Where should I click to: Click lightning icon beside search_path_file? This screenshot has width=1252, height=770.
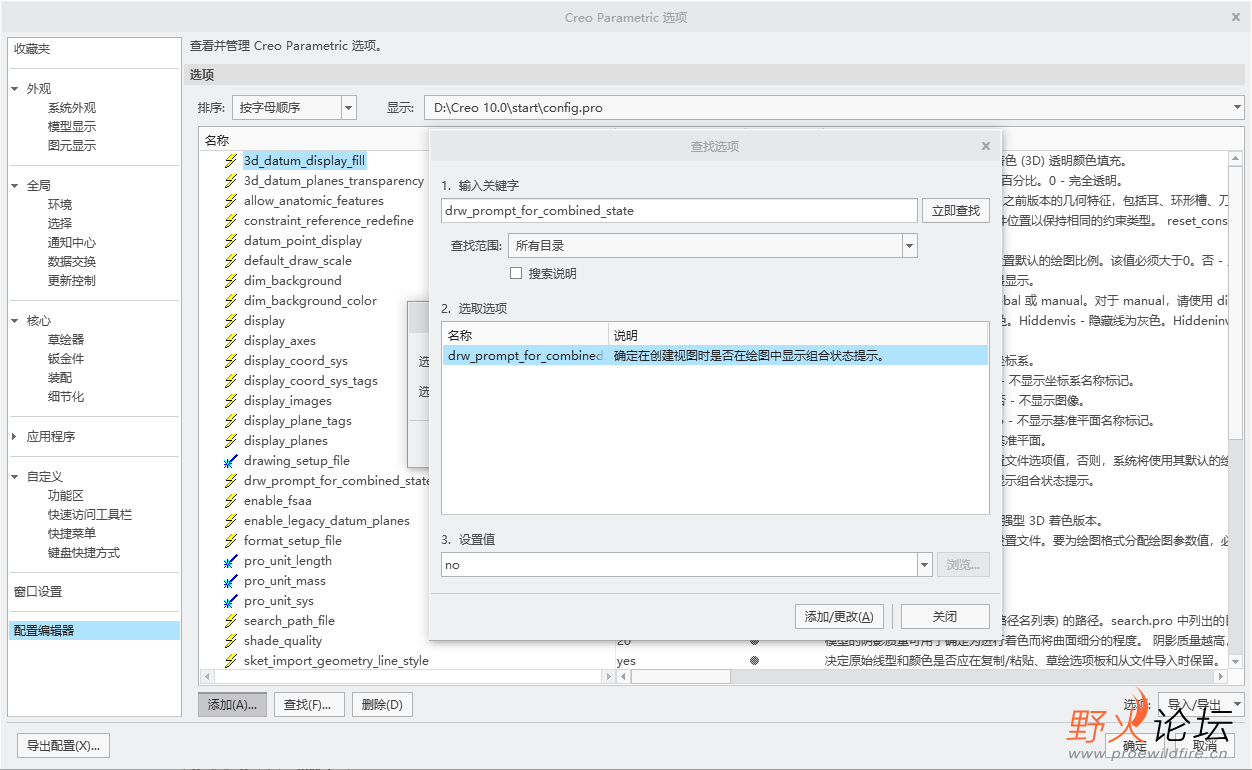[x=231, y=621]
